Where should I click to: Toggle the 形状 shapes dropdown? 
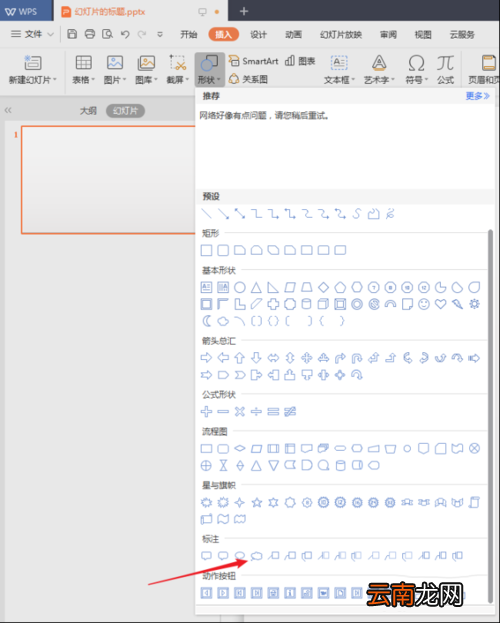tap(209, 70)
